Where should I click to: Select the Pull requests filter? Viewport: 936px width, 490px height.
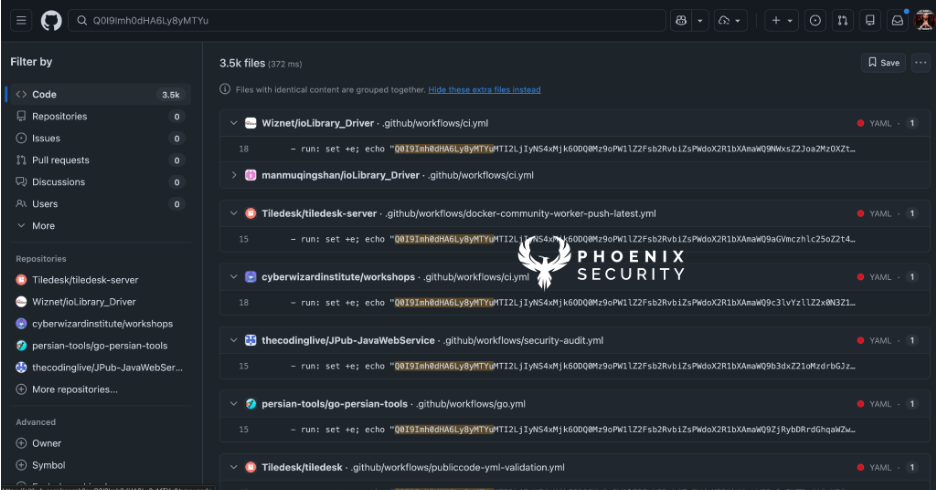click(100, 160)
